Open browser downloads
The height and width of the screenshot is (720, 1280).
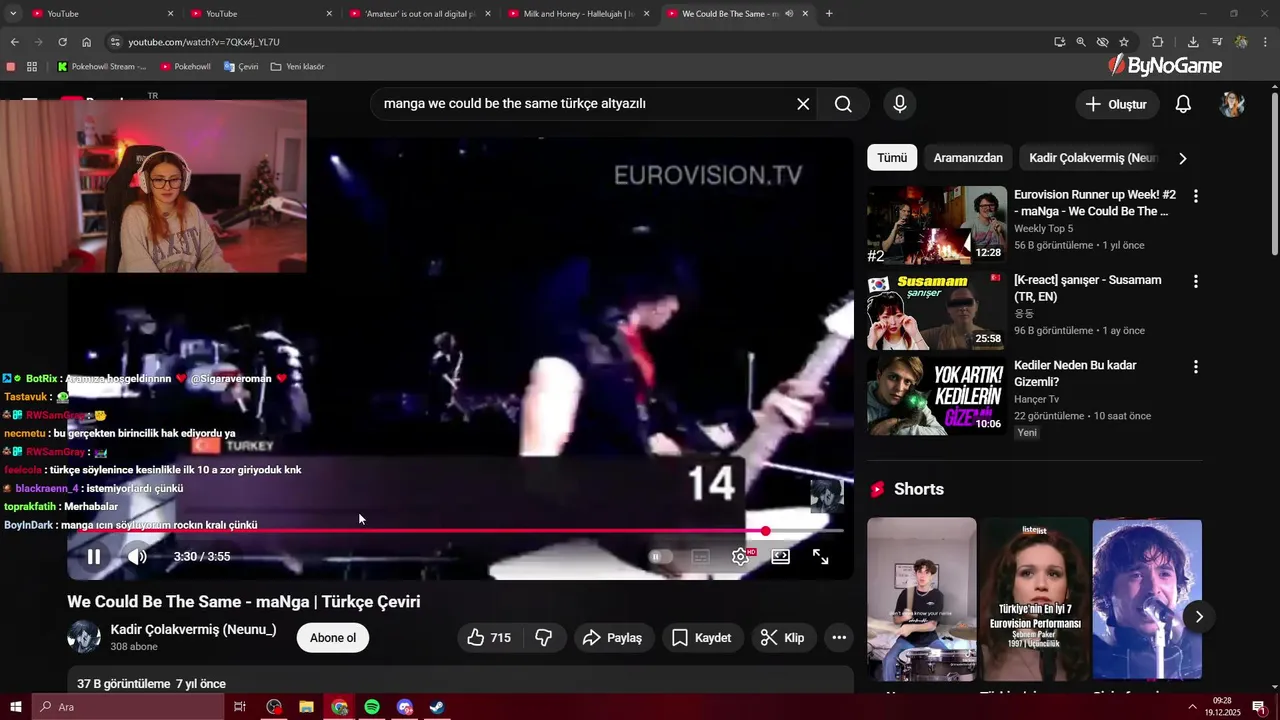[x=1193, y=42]
